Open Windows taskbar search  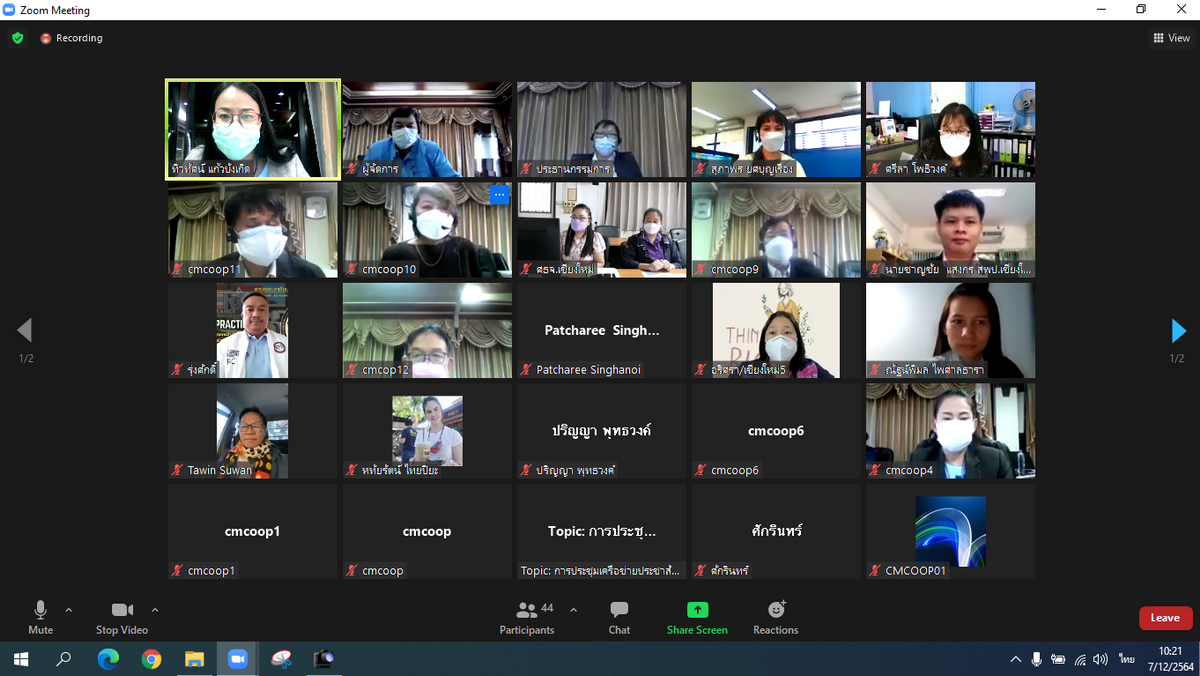point(64,659)
